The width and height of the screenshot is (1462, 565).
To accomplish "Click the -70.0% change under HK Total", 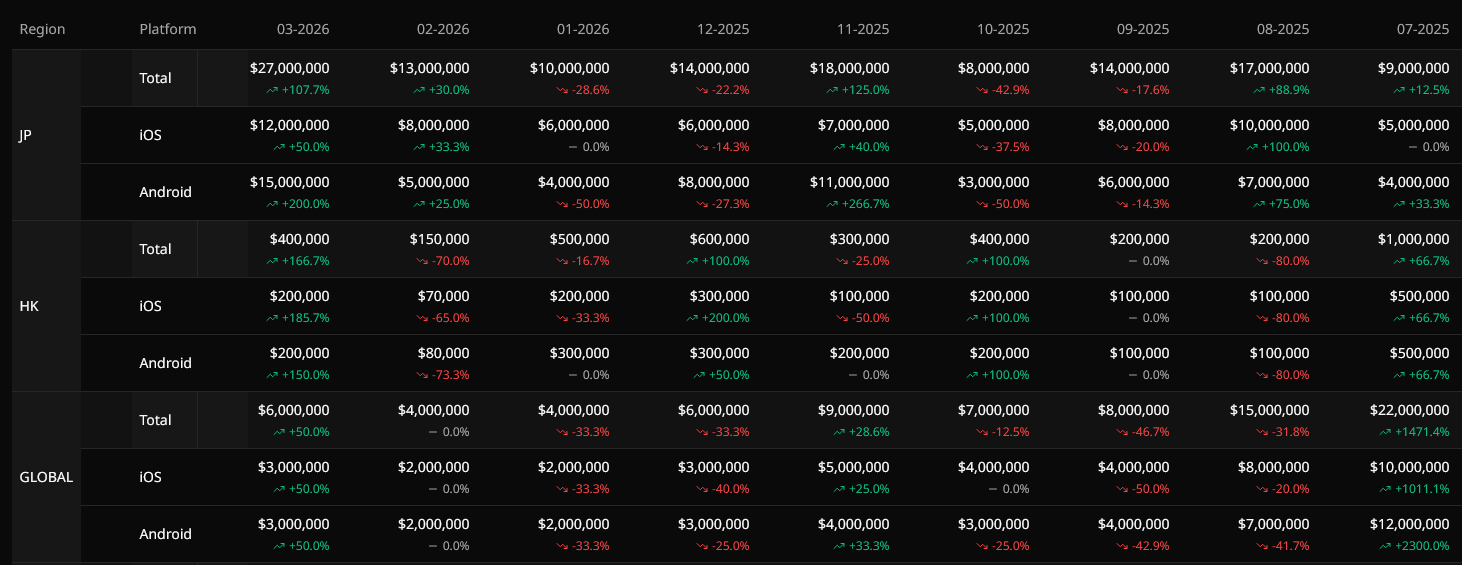I will [442, 261].
